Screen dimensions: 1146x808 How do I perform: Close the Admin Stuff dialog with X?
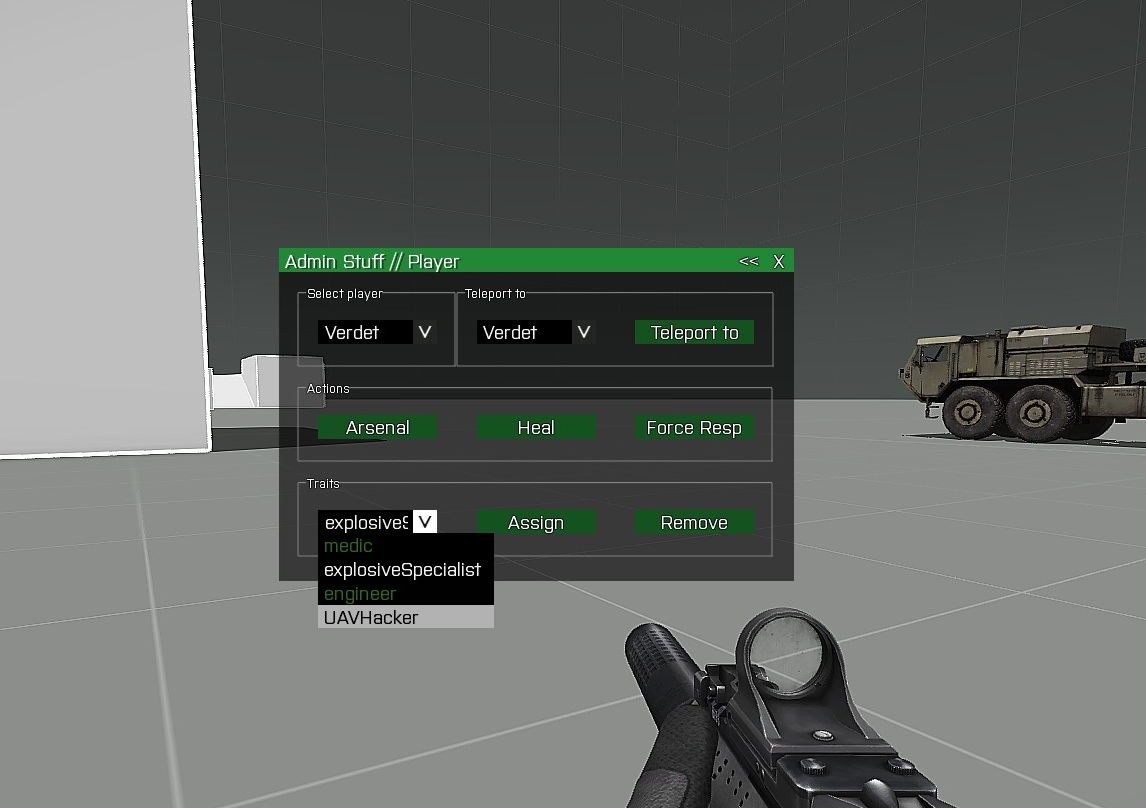779,261
